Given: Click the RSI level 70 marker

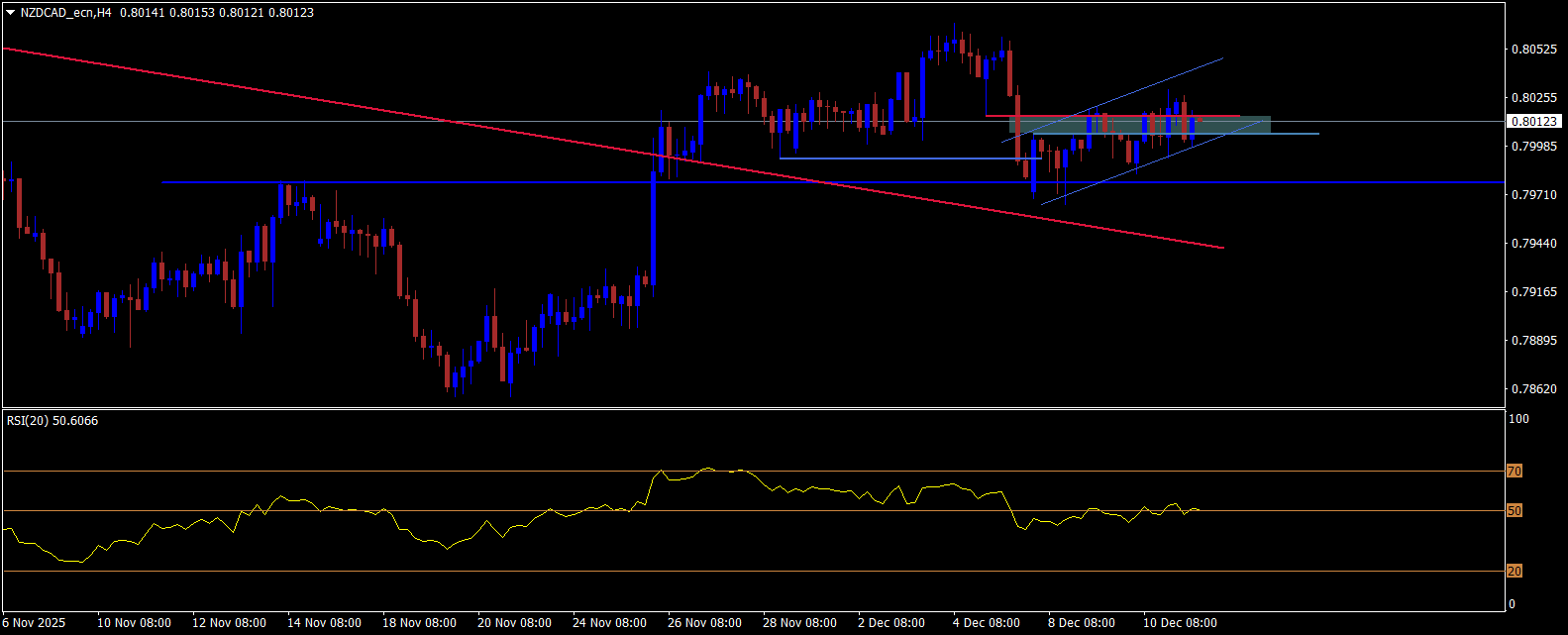Looking at the screenshot, I should 1514,472.
